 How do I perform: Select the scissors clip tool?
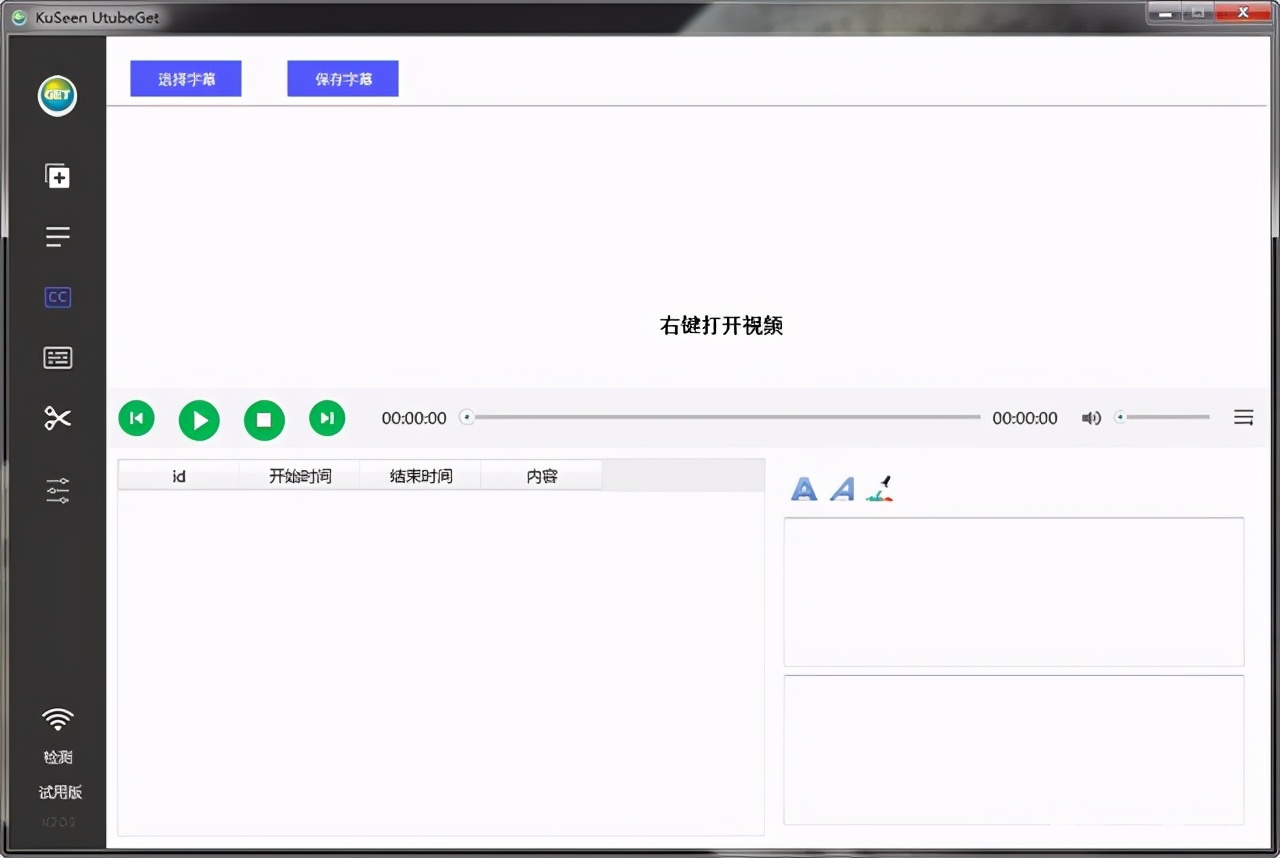click(57, 418)
